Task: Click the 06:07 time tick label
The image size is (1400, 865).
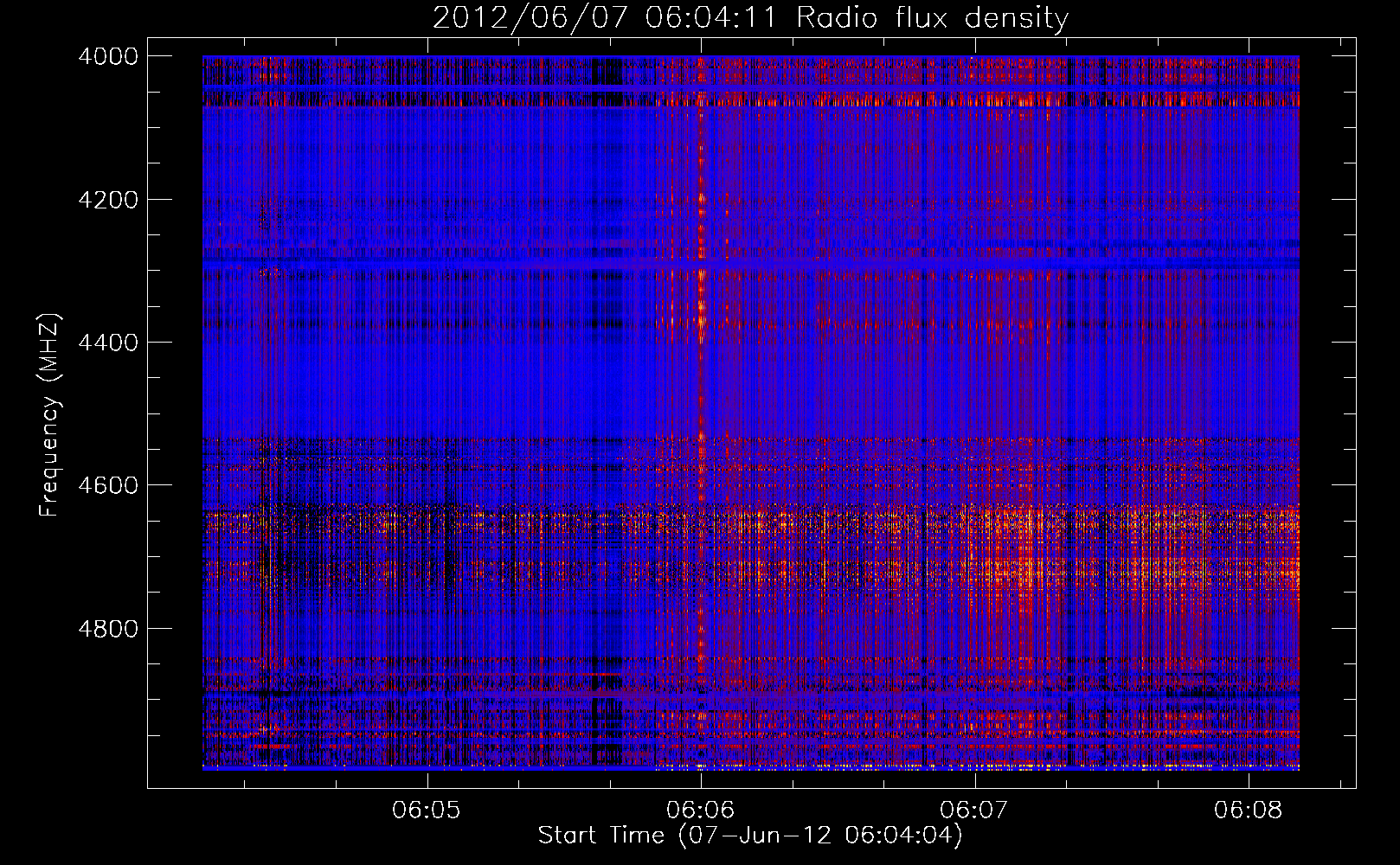Action: pos(974,810)
